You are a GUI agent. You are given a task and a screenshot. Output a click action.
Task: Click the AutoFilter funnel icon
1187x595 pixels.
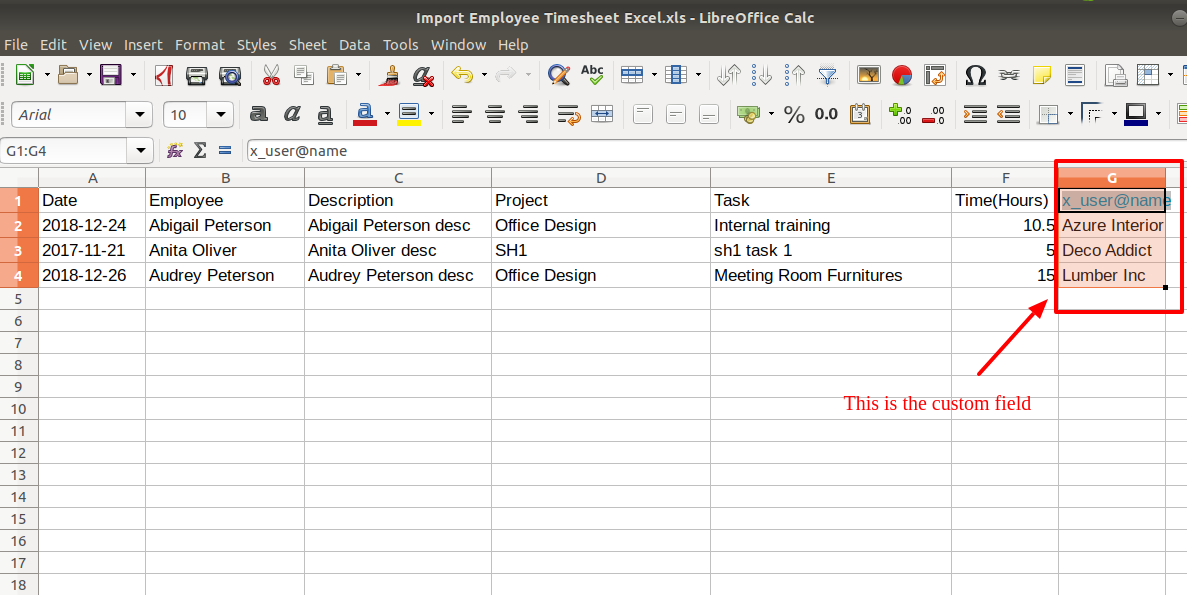click(828, 75)
